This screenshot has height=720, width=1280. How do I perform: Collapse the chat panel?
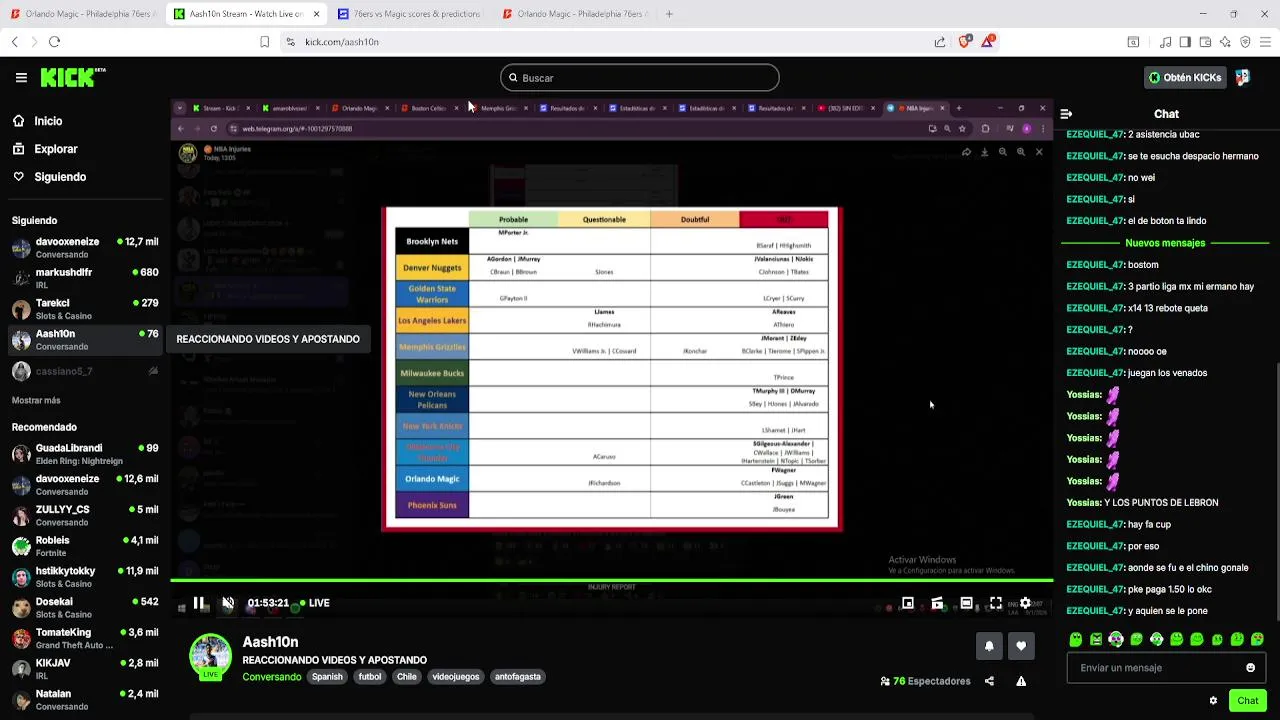tap(1066, 114)
